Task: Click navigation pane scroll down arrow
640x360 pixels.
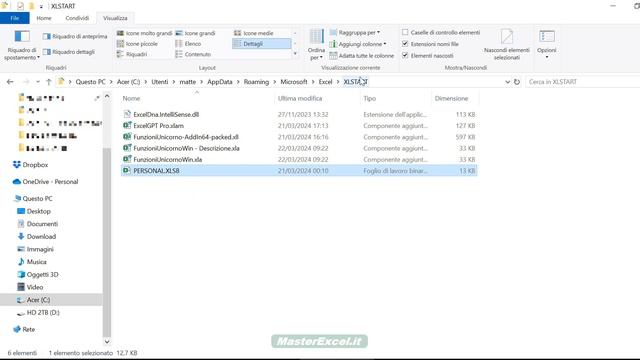Action: pos(107,342)
